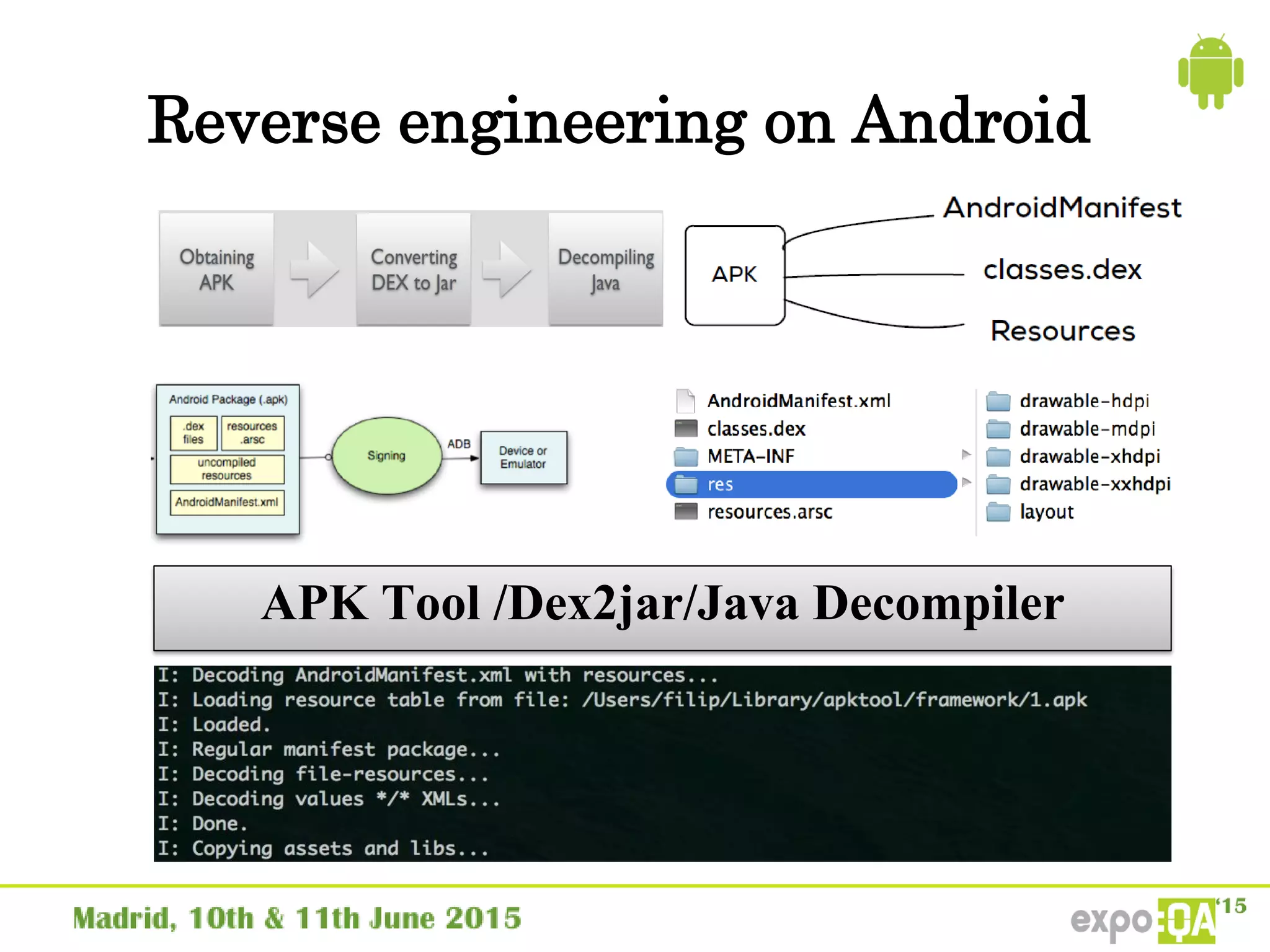Click the classes.dex file icon
The width and height of the screenshot is (1270, 952).
(686, 428)
